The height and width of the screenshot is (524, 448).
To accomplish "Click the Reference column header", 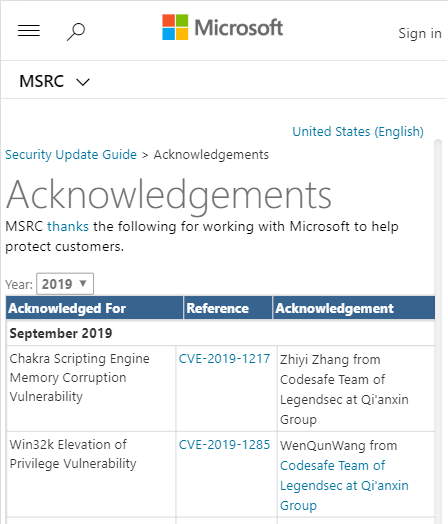I will pos(228,308).
